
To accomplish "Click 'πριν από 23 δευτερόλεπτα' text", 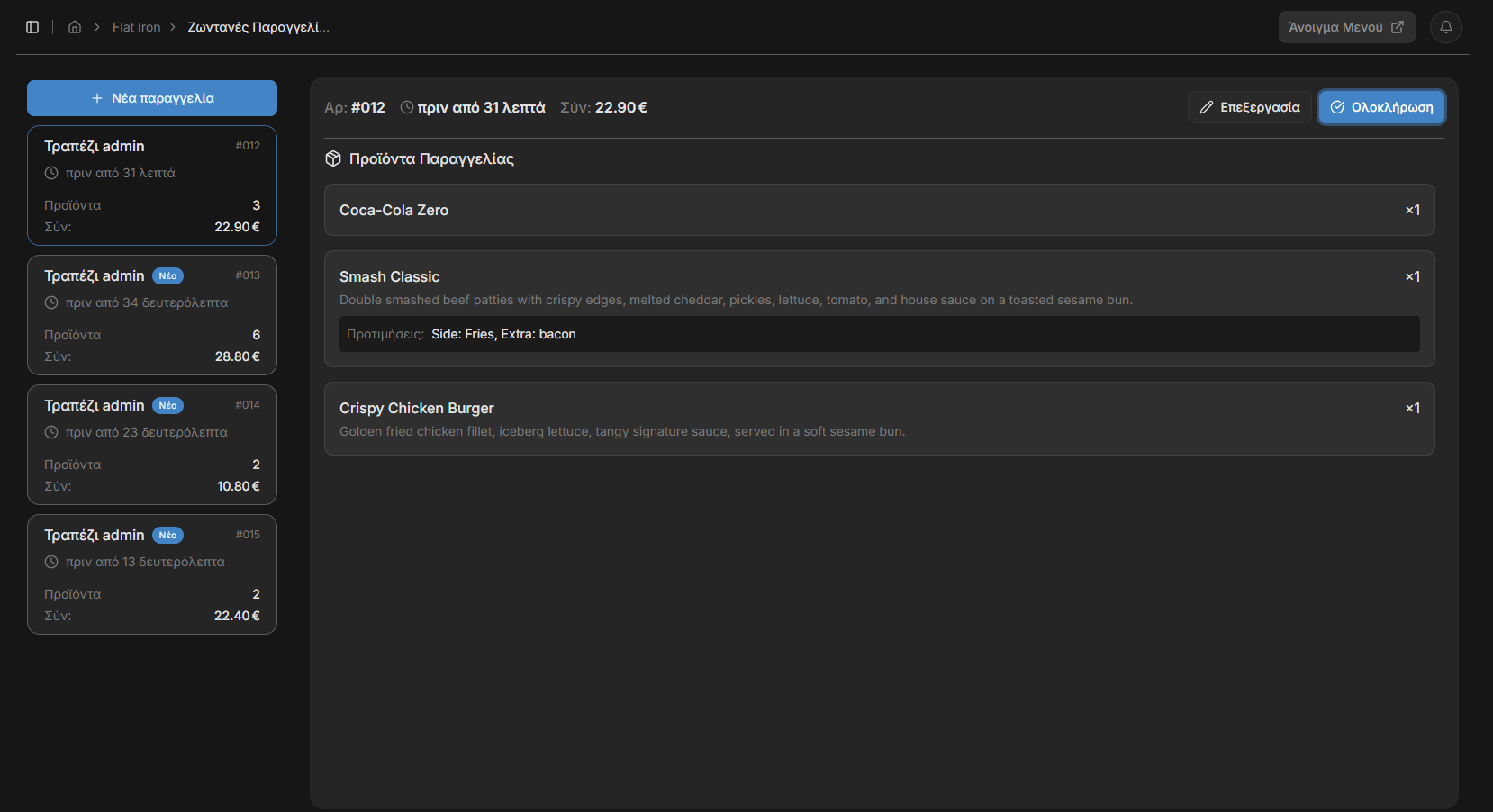I will [147, 432].
